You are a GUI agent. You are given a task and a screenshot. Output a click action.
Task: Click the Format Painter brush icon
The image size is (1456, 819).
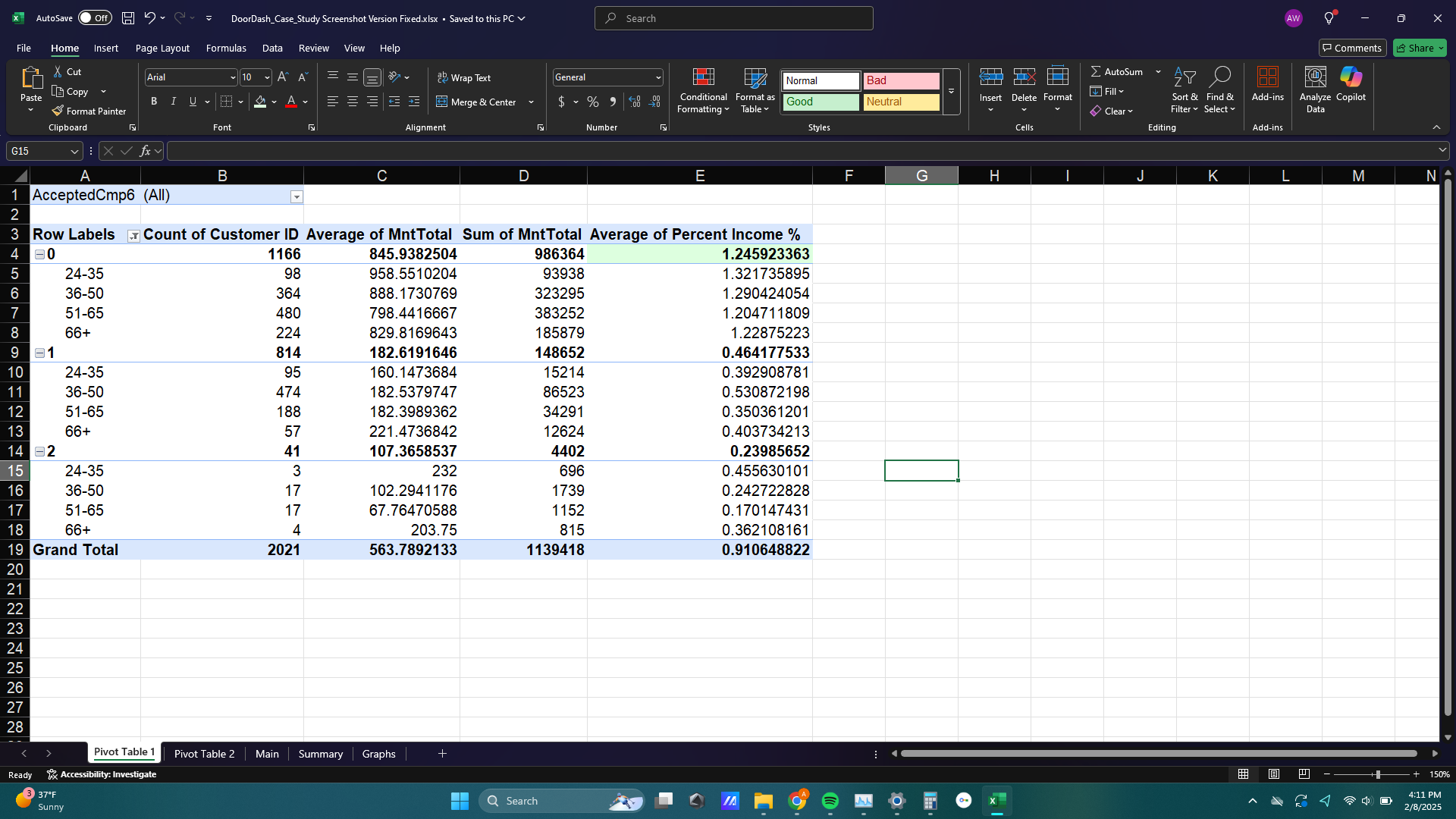pyautogui.click(x=58, y=111)
